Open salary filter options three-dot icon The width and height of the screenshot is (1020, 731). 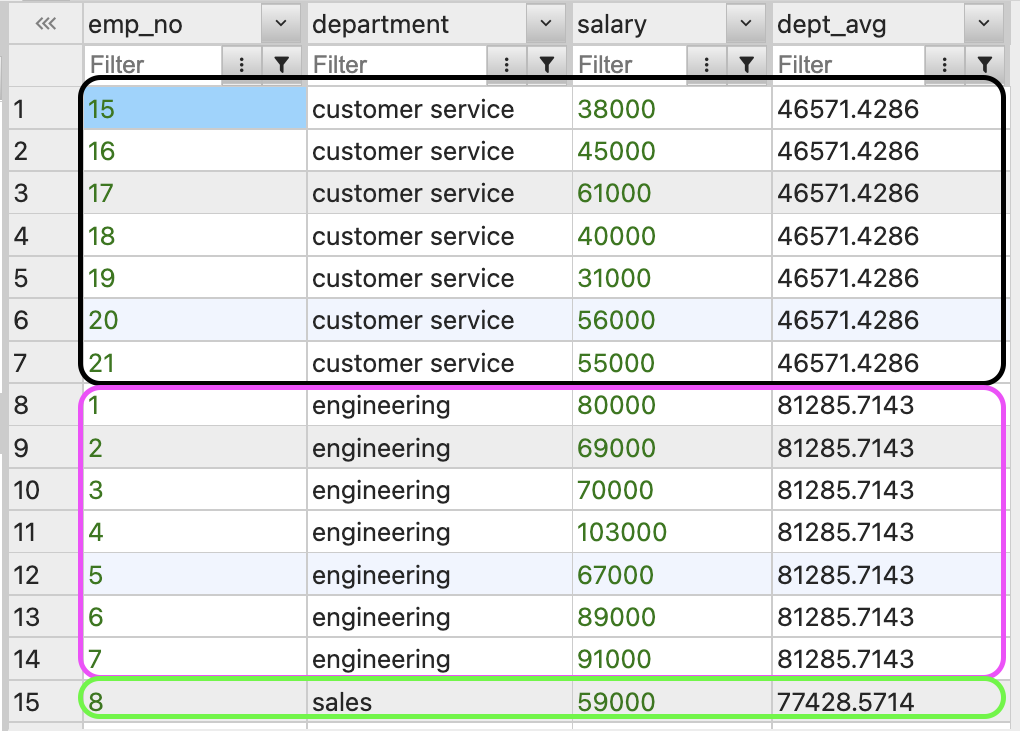click(x=706, y=64)
